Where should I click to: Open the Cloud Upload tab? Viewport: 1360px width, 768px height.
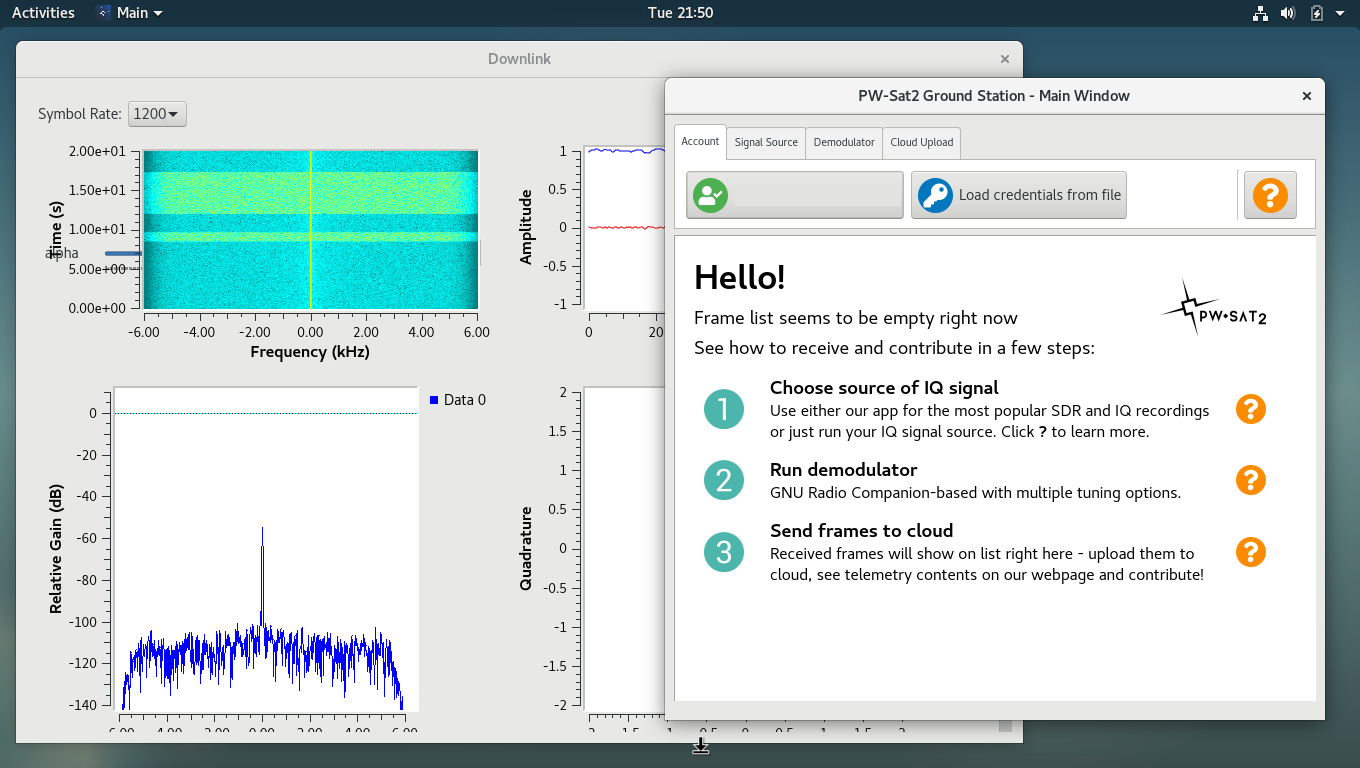[x=922, y=142]
